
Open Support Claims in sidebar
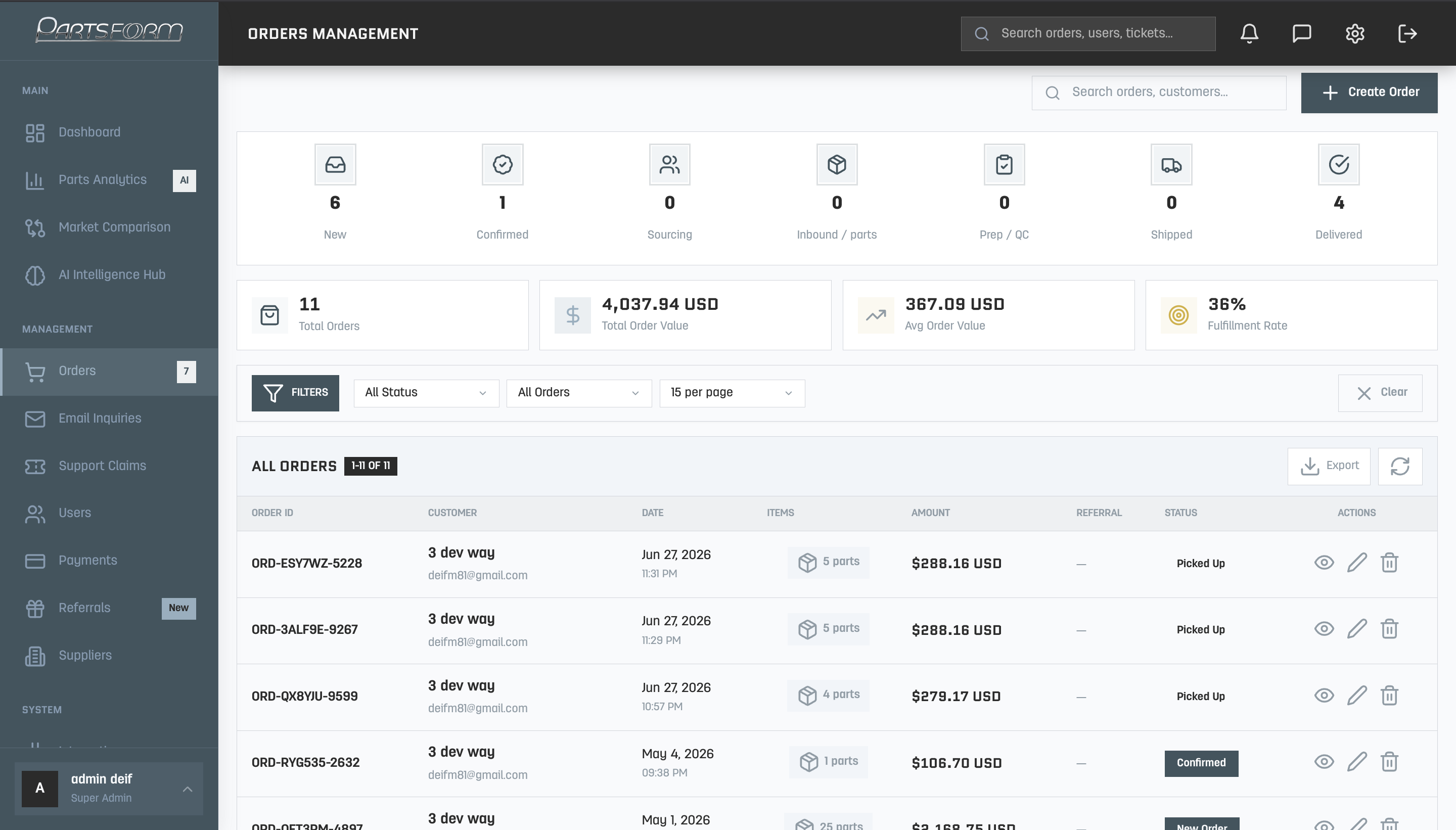[x=110, y=466]
